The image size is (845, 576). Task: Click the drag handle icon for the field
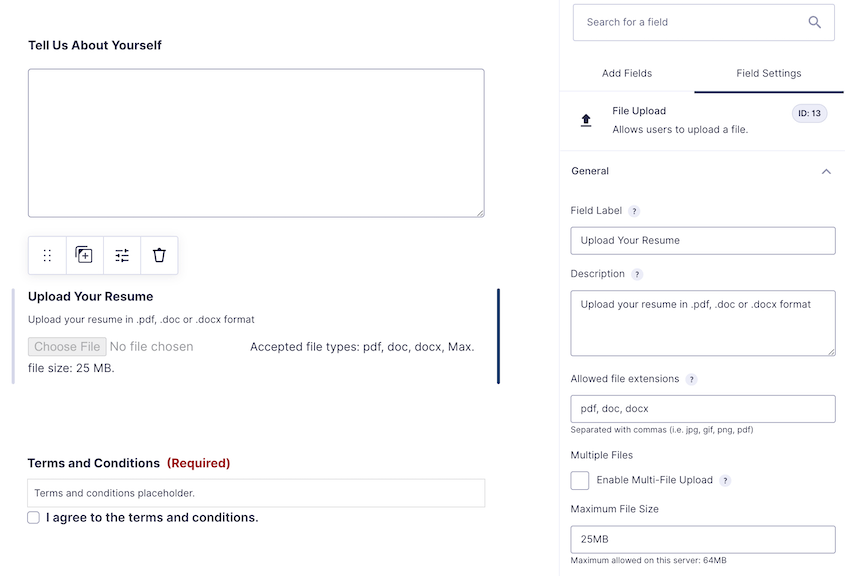(47, 255)
